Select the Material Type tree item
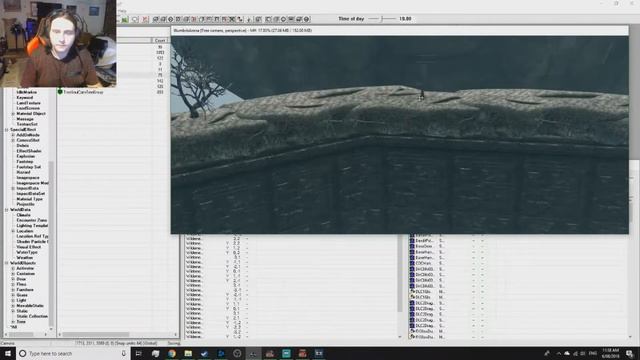 click(29, 199)
